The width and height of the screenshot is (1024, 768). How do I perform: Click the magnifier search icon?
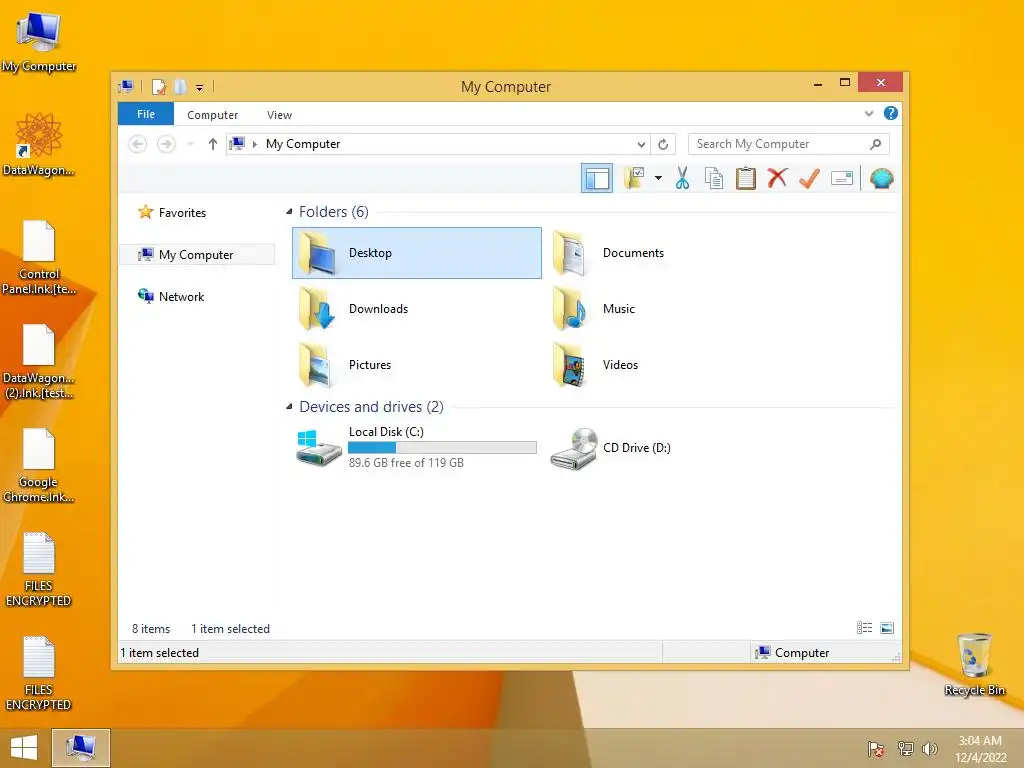876,144
